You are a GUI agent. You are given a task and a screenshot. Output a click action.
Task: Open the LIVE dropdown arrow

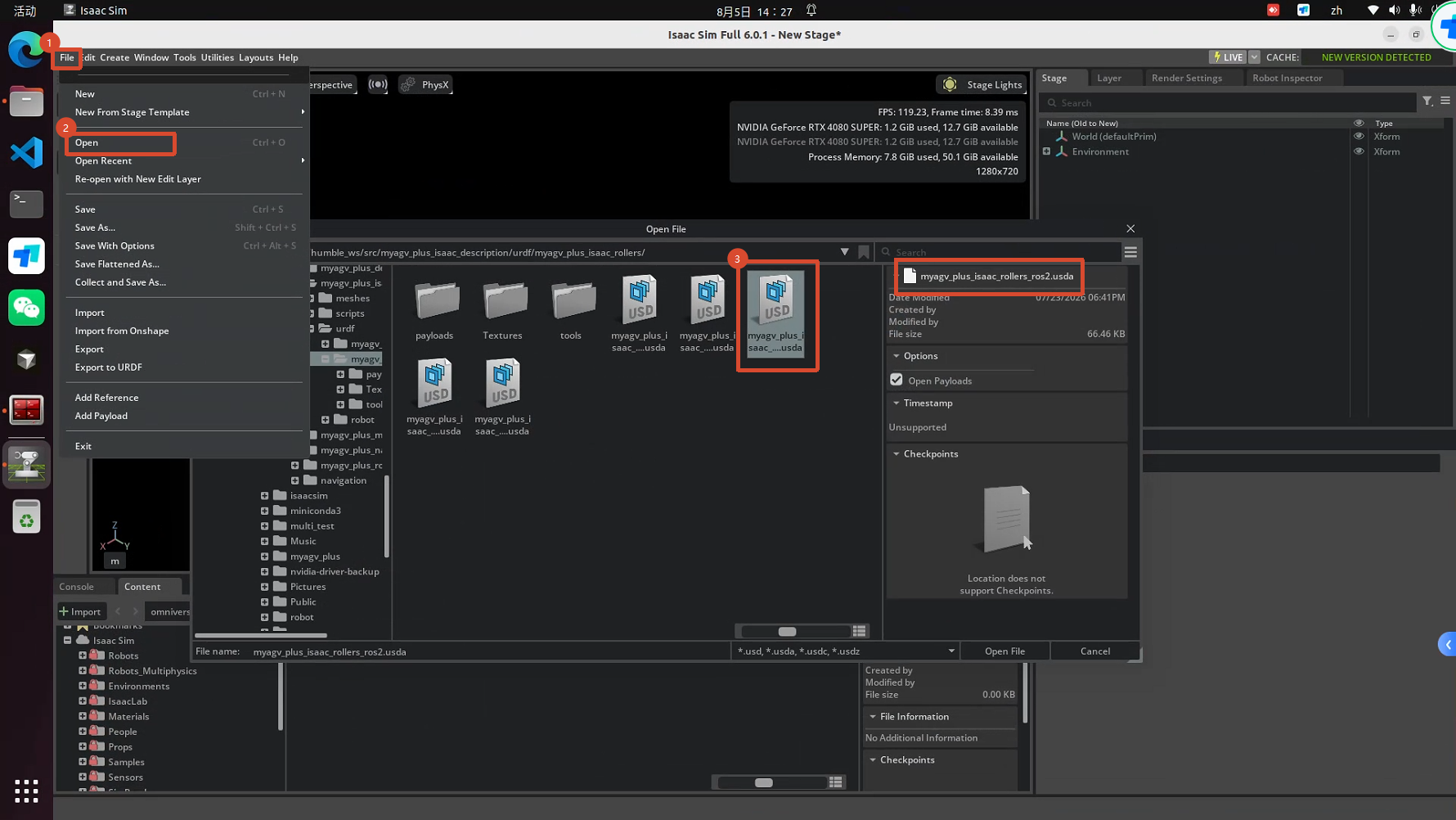point(1254,57)
